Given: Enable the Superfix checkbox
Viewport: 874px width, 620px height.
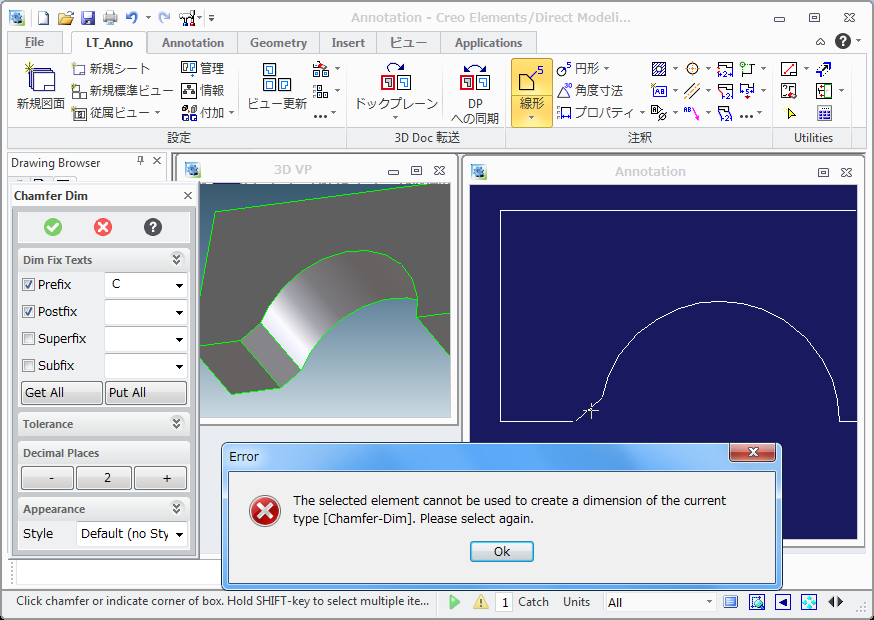Looking at the screenshot, I should [29, 339].
